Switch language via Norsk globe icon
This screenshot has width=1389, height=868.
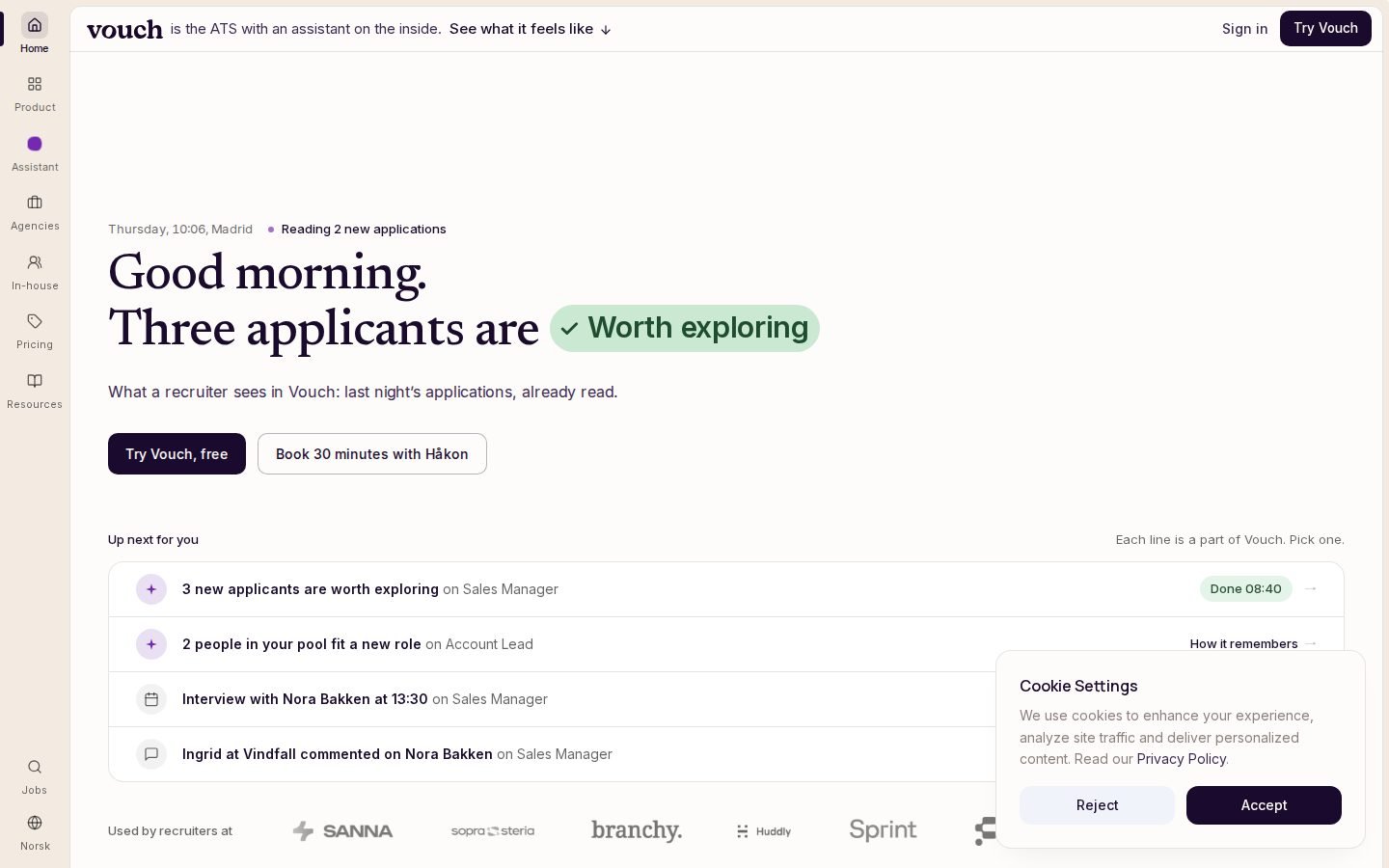(35, 823)
